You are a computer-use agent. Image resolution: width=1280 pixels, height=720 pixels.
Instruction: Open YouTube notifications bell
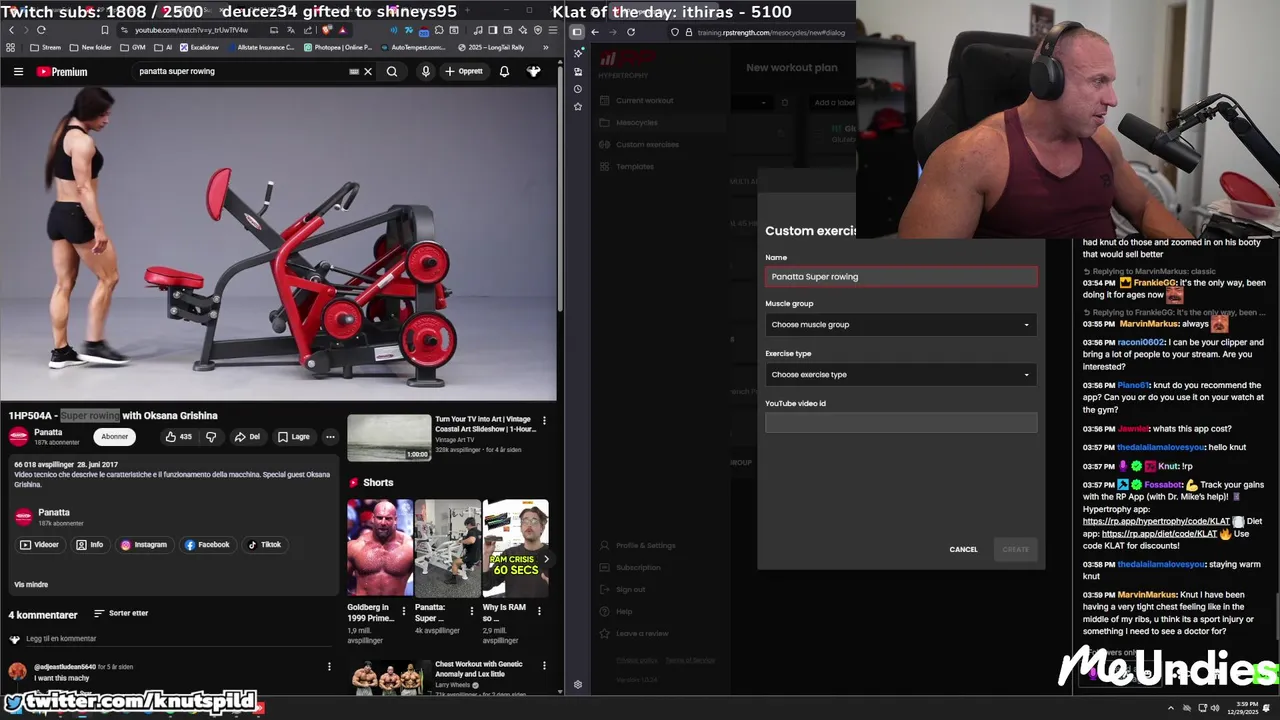(504, 71)
